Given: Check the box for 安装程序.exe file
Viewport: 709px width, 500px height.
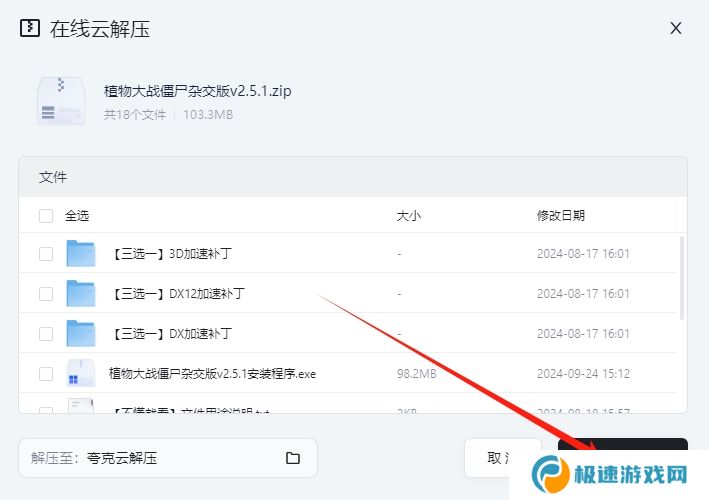Looking at the screenshot, I should click(x=46, y=374).
